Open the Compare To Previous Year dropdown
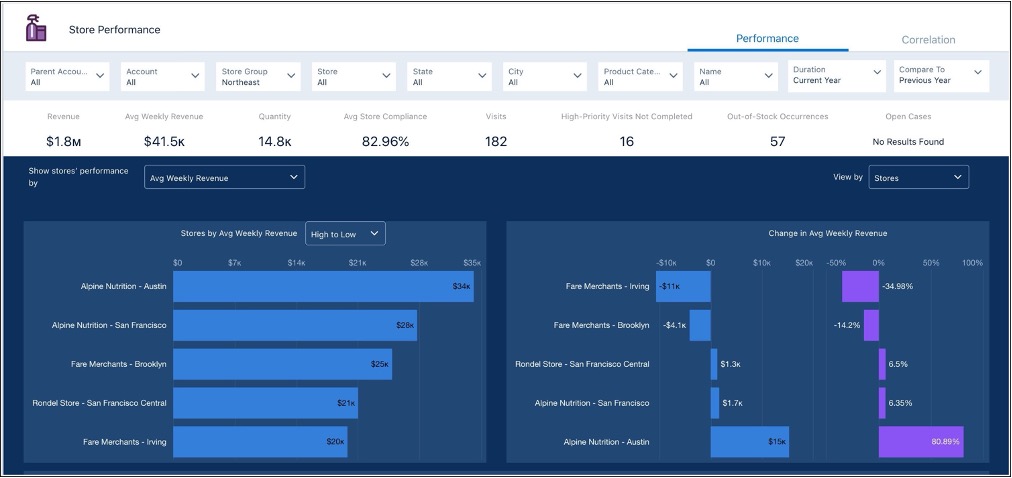The height and width of the screenshot is (478, 1012). pos(939,77)
